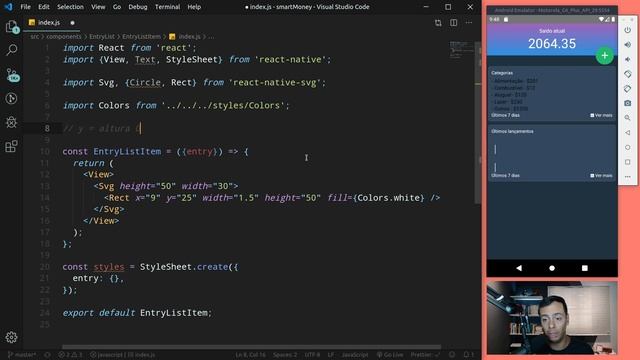Tap Android back button in phone navigation bar
This screenshot has height=360, width=640.
(519, 268)
